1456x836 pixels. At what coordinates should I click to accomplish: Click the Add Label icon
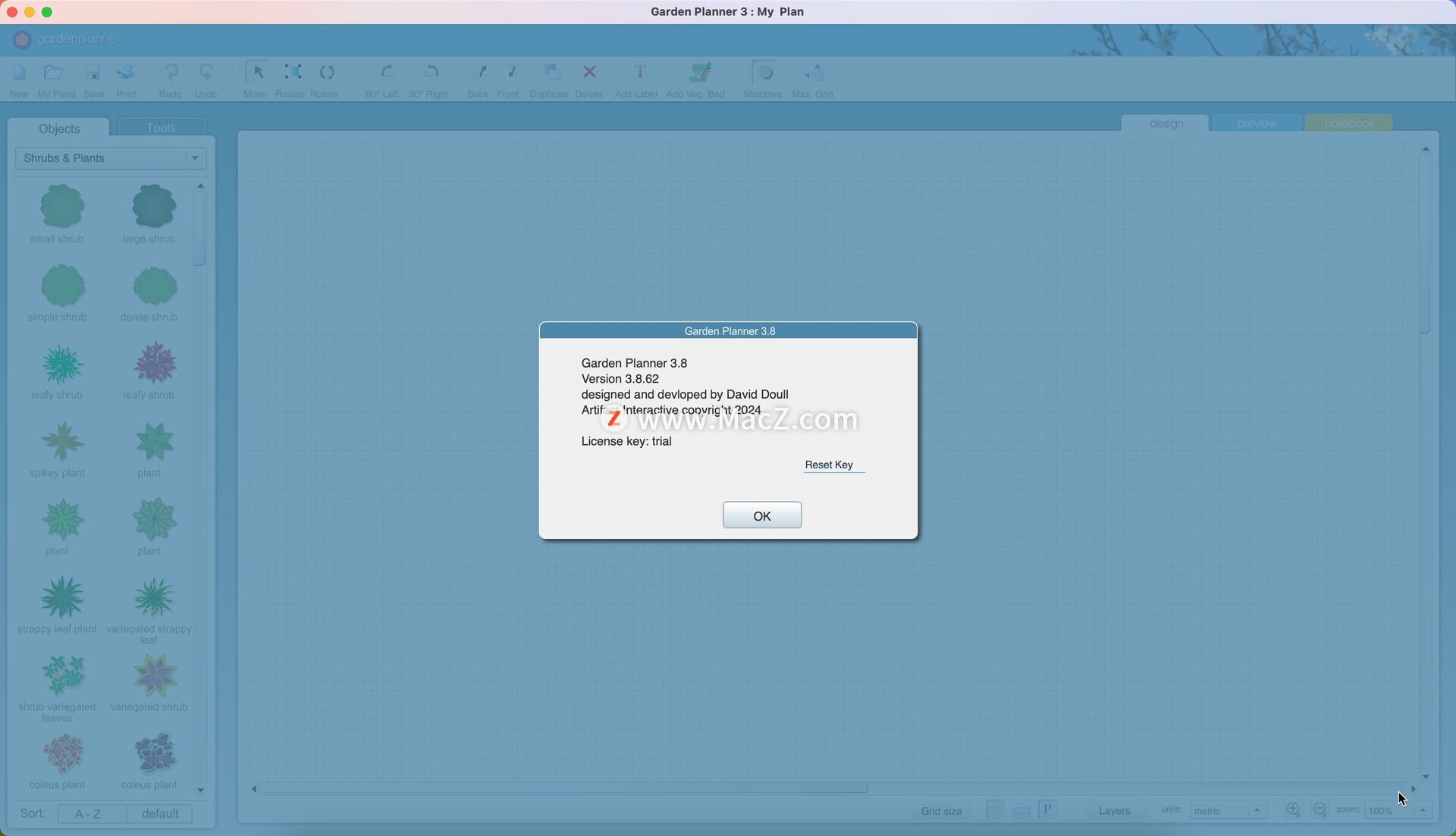point(639,73)
